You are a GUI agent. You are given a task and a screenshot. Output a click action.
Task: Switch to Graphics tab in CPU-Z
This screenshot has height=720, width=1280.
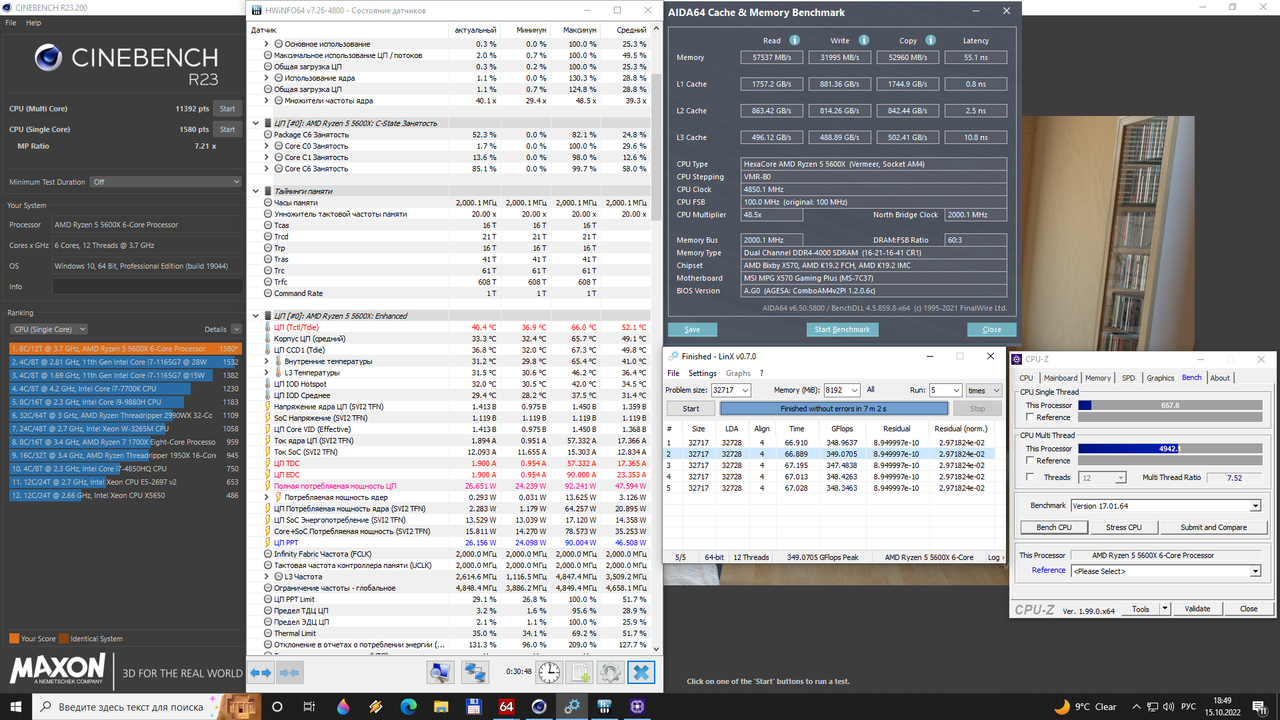click(1160, 378)
